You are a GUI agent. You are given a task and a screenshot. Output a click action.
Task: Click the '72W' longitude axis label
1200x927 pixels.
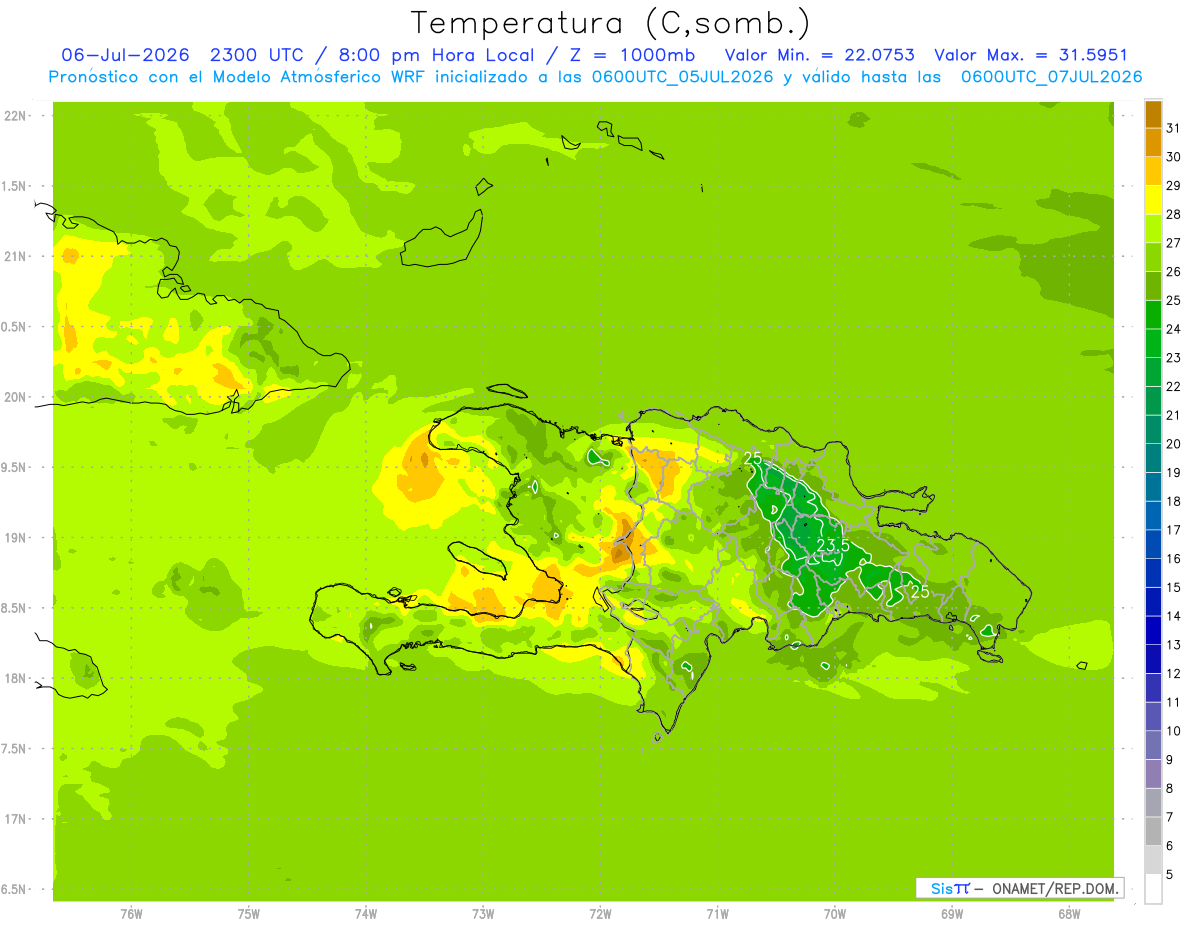pos(600,914)
